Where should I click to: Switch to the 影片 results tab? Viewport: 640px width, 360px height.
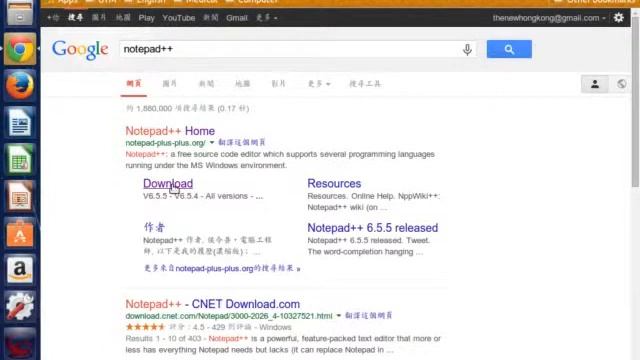[x=278, y=84]
